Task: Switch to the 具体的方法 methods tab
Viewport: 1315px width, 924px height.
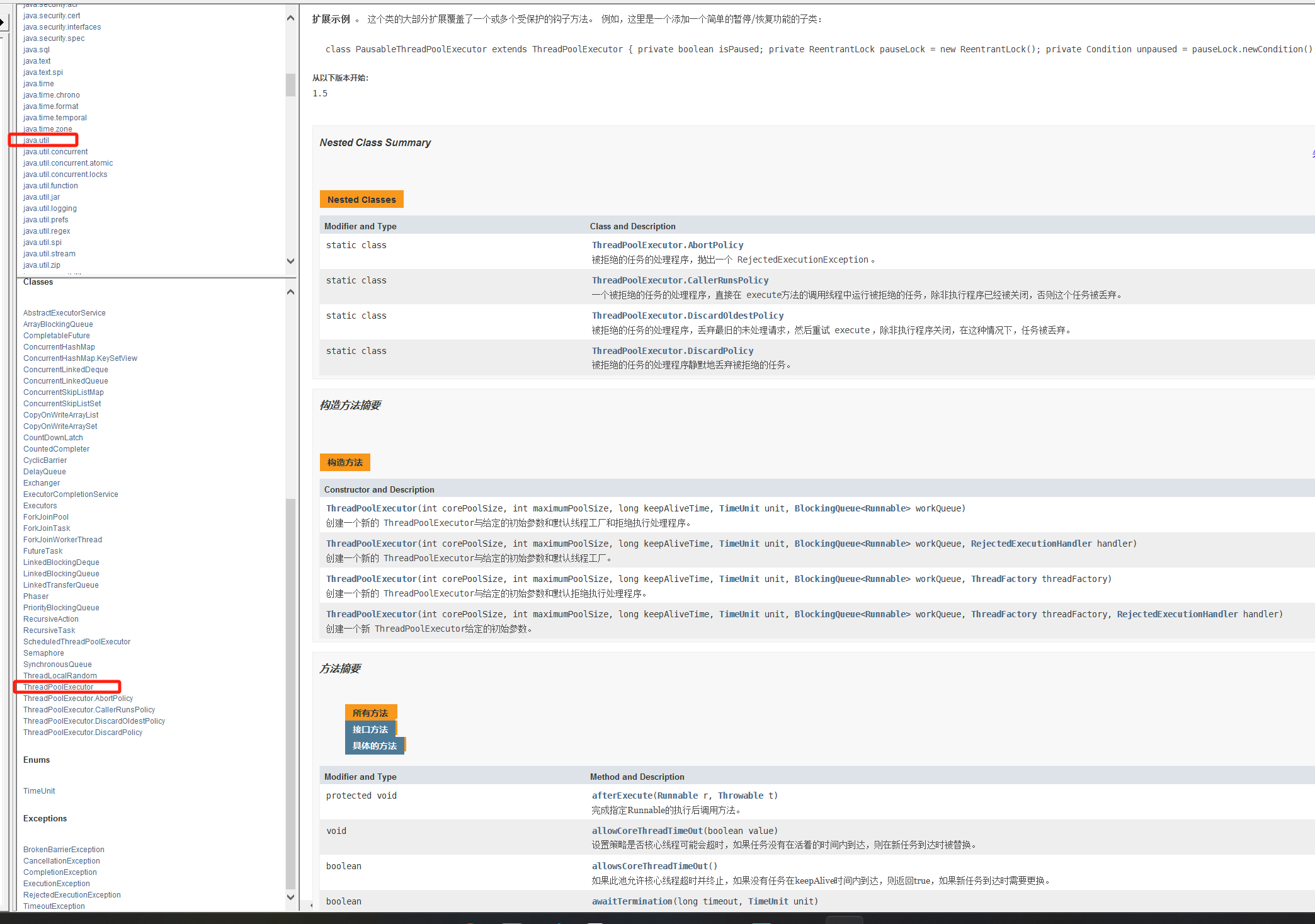Action: 374,746
